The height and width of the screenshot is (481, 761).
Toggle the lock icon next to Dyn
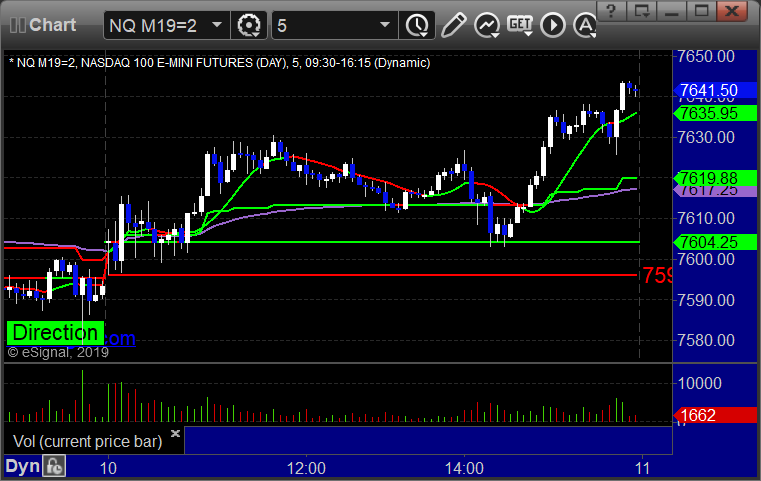click(54, 466)
